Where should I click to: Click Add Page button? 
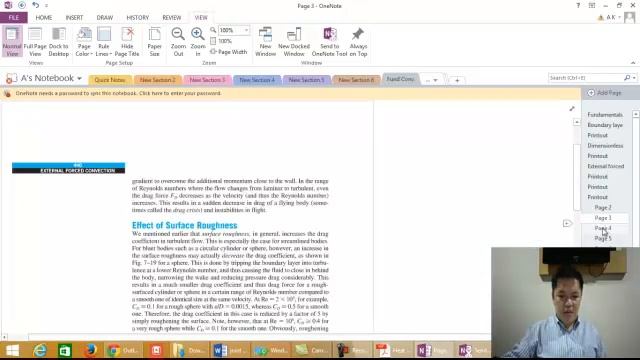coord(605,93)
